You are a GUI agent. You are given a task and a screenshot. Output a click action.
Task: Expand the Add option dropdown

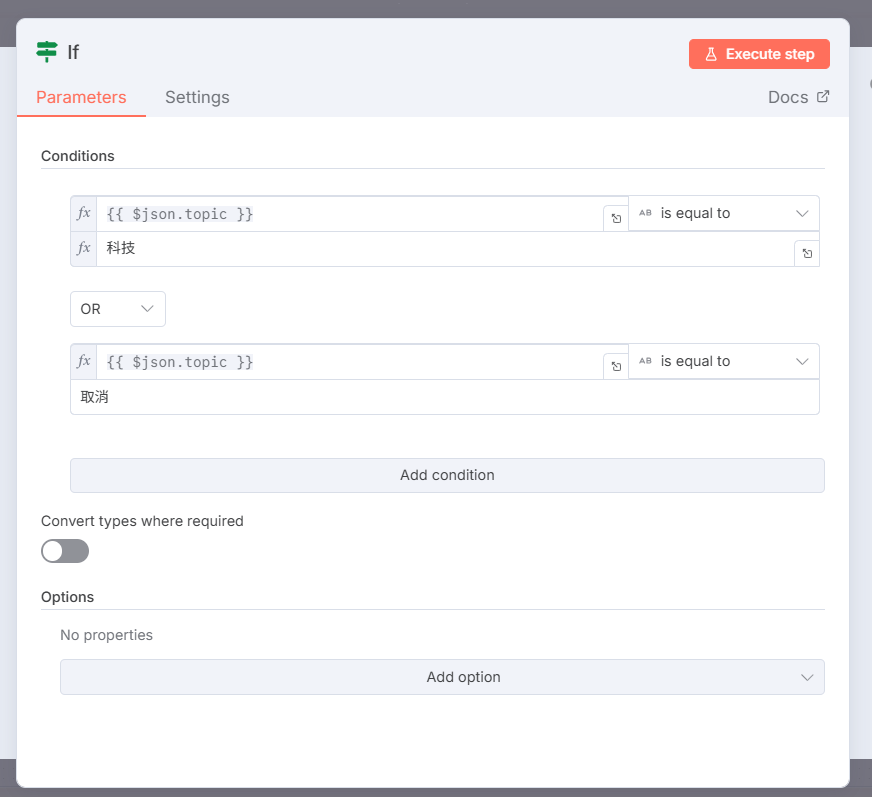[x=442, y=677]
